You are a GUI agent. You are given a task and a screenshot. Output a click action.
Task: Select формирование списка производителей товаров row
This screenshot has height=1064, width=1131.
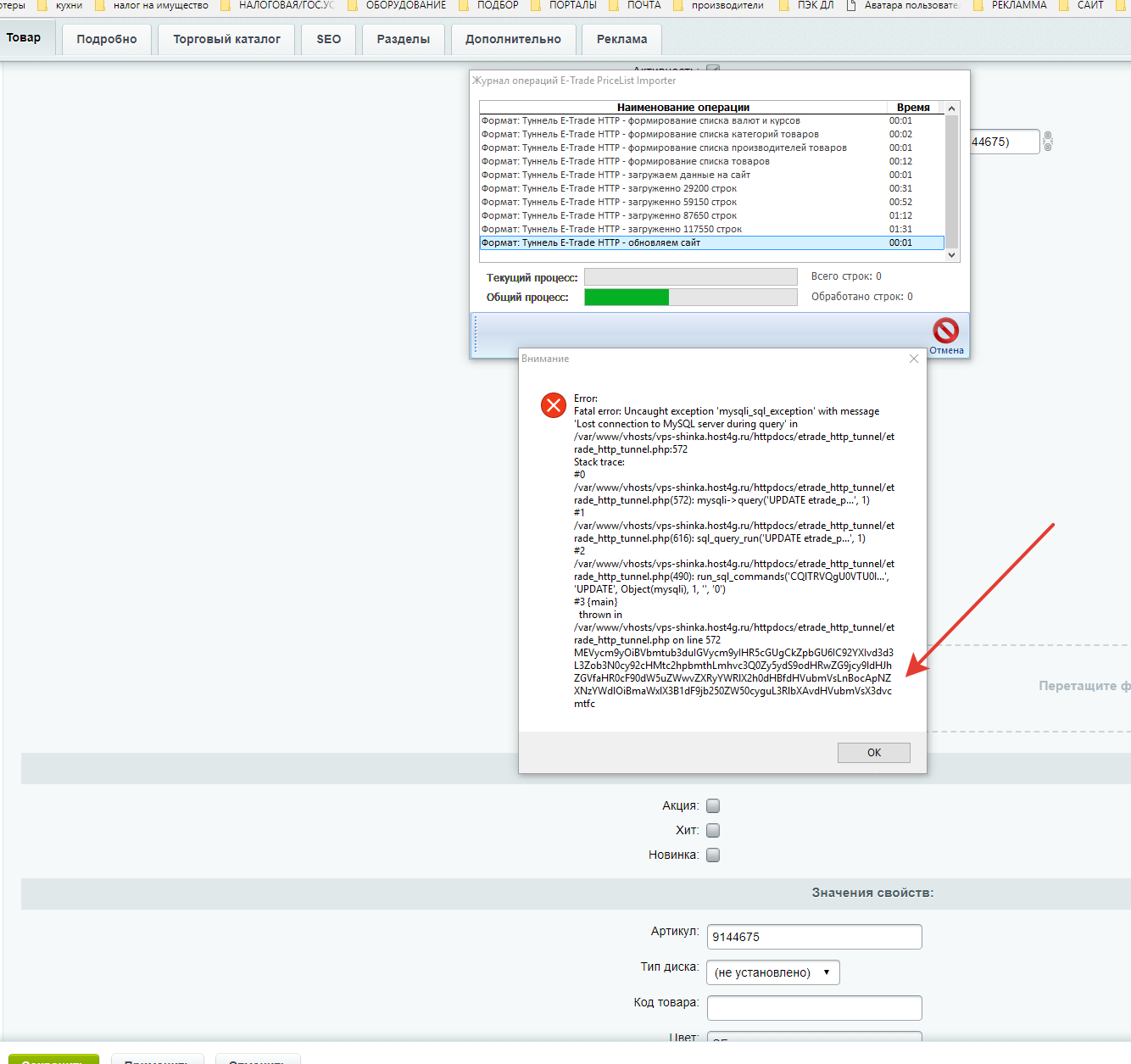pos(711,148)
